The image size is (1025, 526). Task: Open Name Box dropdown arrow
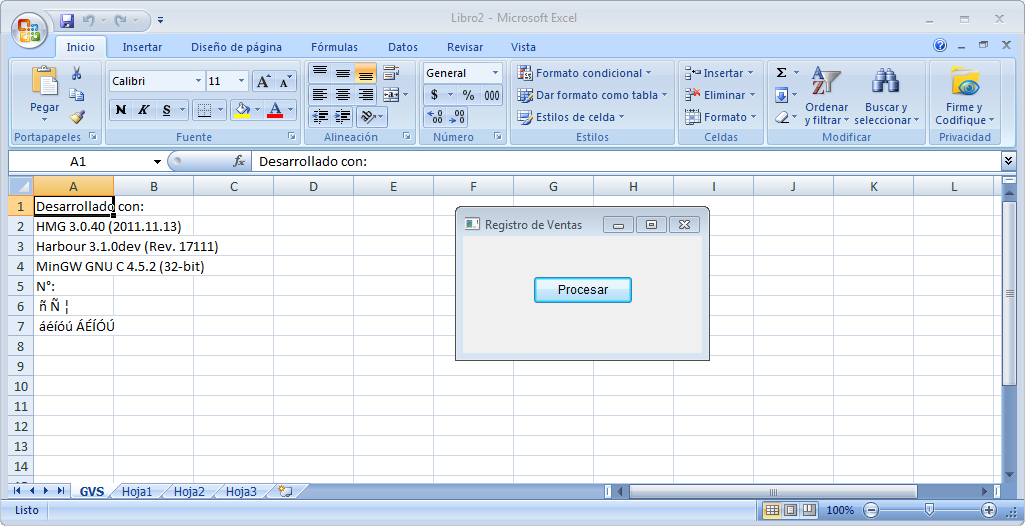point(157,161)
